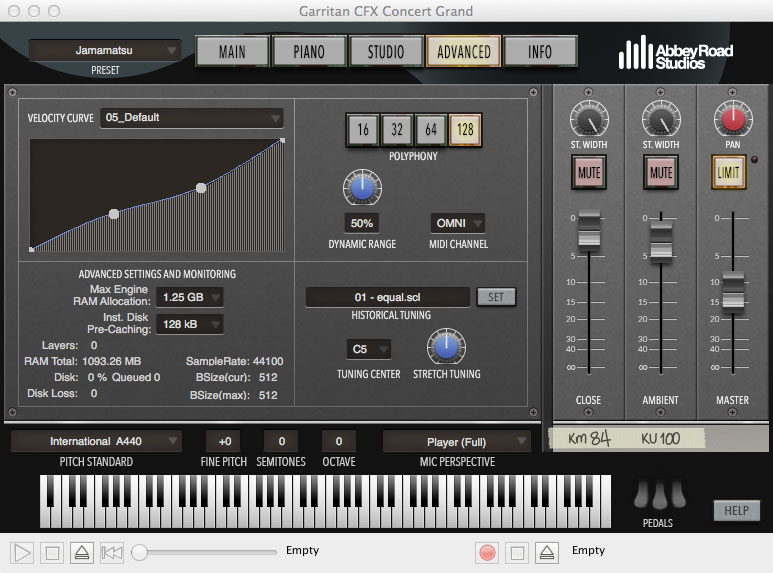
Task: Click the rewind to start icon
Action: (111, 553)
